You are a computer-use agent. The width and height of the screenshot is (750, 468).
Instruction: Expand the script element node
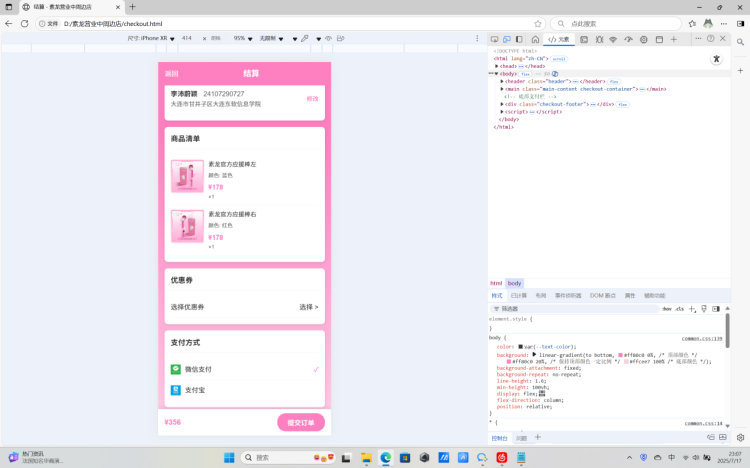502,112
